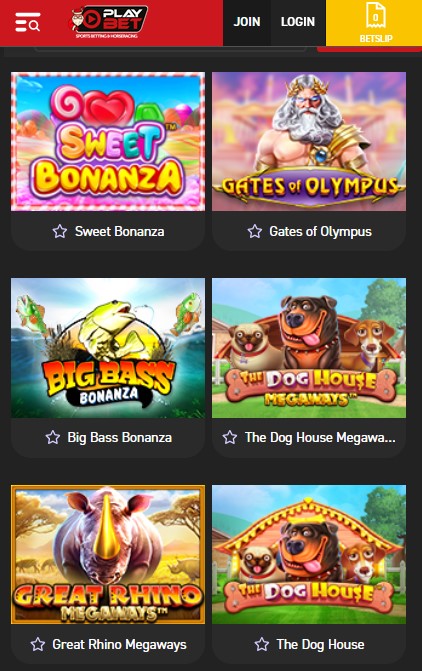Open Great Rhino Megaways game image
Image resolution: width=422 pixels, height=671 pixels.
108,554
